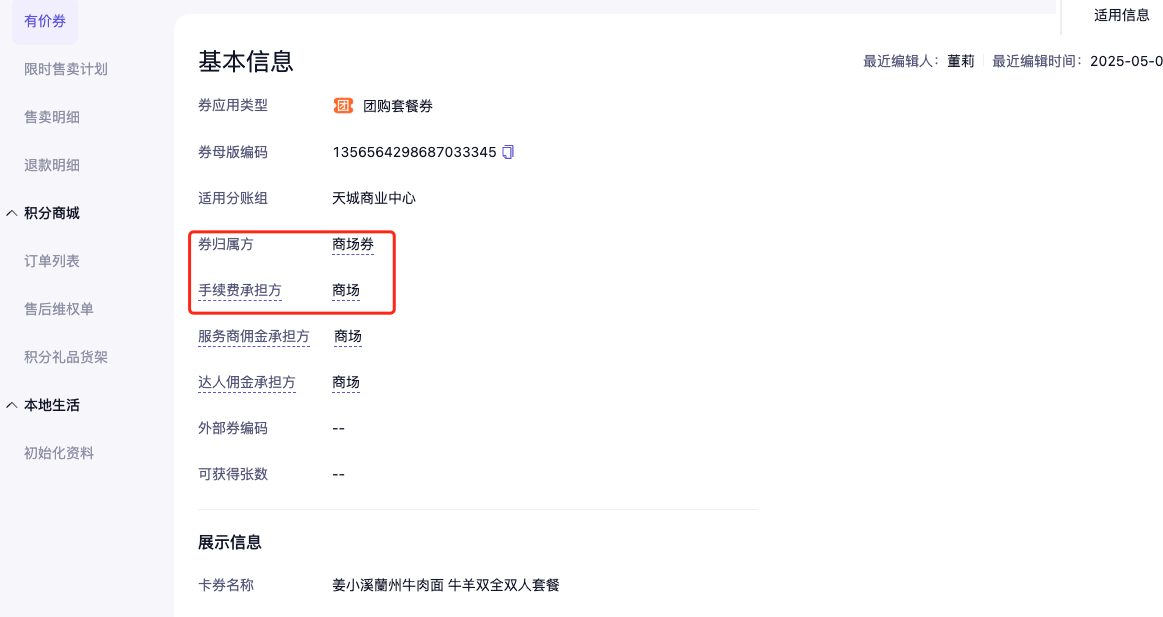Open 售卖明细 in the sidebar
This screenshot has height=617, width=1163.
pos(52,117)
